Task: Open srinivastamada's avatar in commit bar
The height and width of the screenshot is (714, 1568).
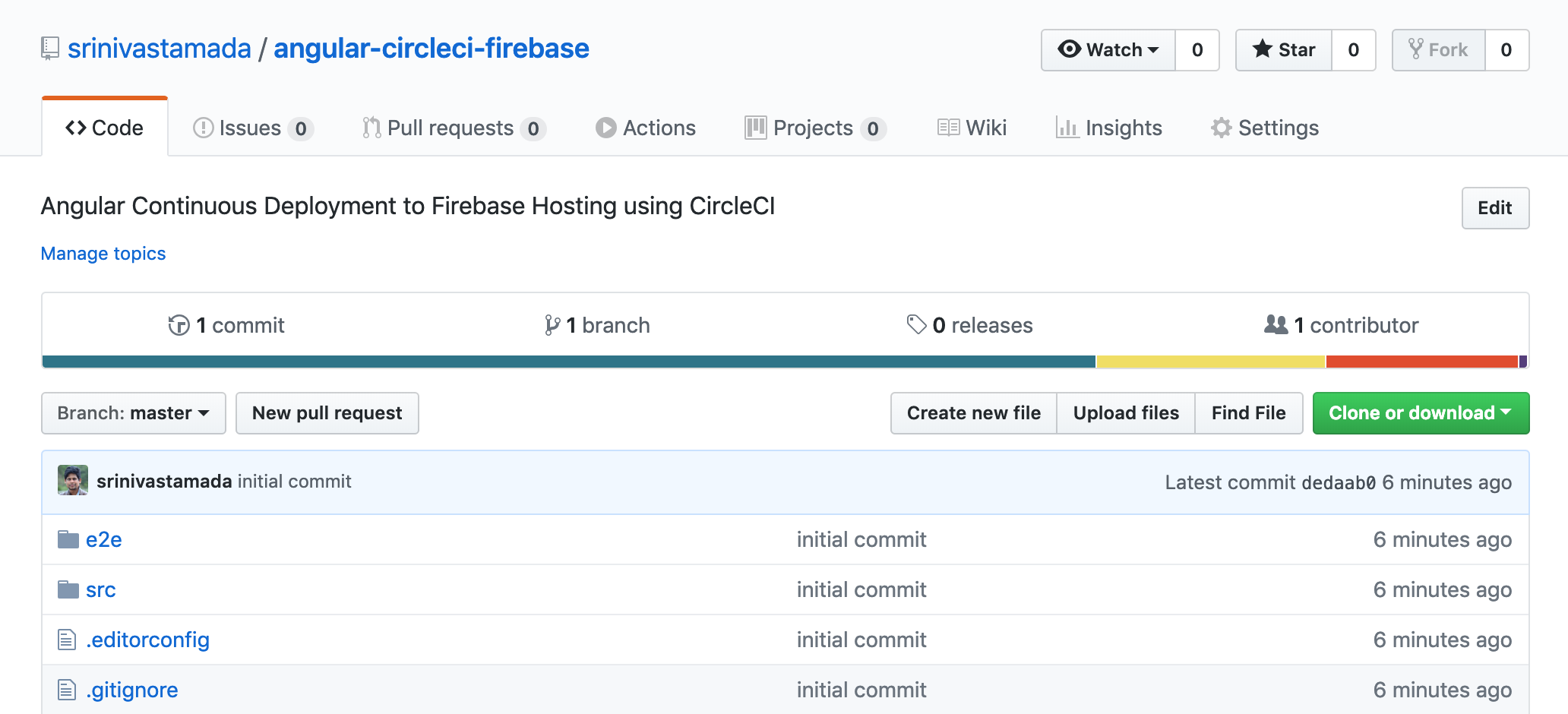Action: pos(73,480)
